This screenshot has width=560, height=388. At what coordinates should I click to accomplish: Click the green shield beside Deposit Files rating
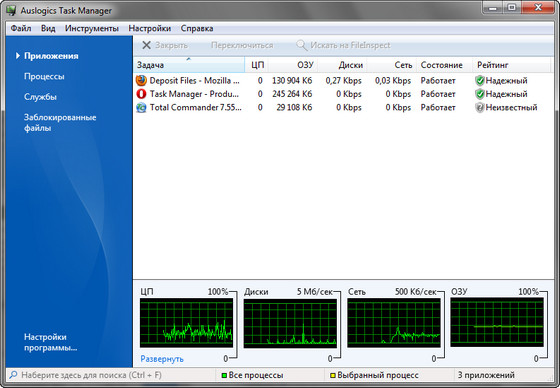click(480, 80)
